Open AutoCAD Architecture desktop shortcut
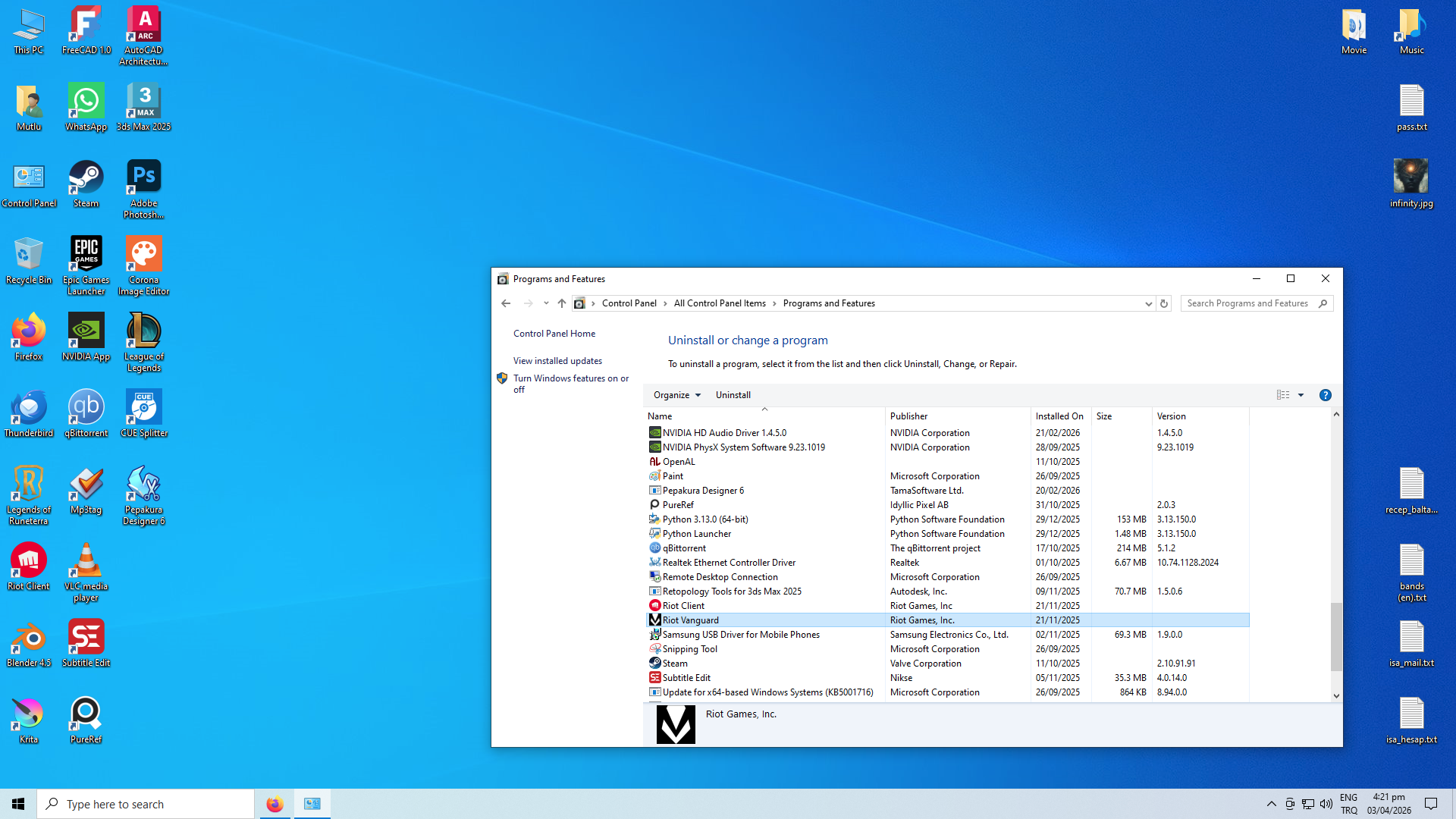 [x=143, y=36]
